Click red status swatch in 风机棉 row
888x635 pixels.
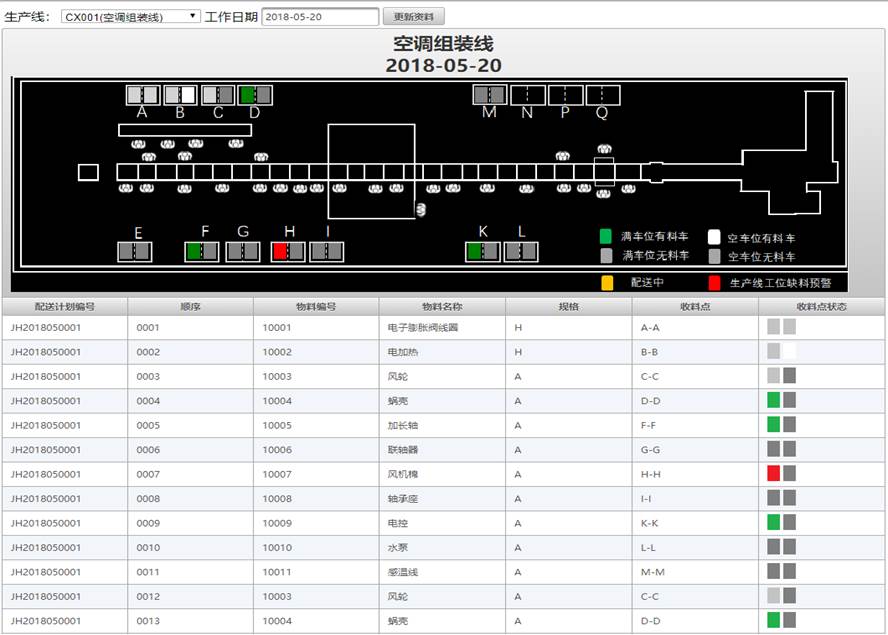(x=773, y=473)
